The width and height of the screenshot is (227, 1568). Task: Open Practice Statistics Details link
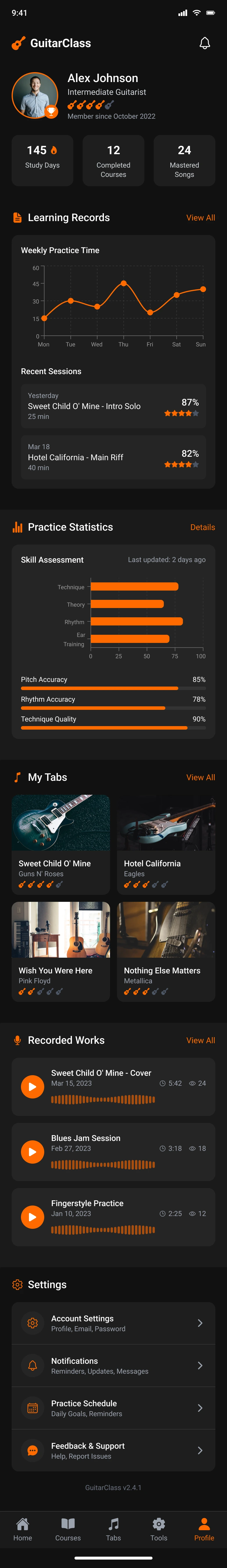pyautogui.click(x=202, y=527)
